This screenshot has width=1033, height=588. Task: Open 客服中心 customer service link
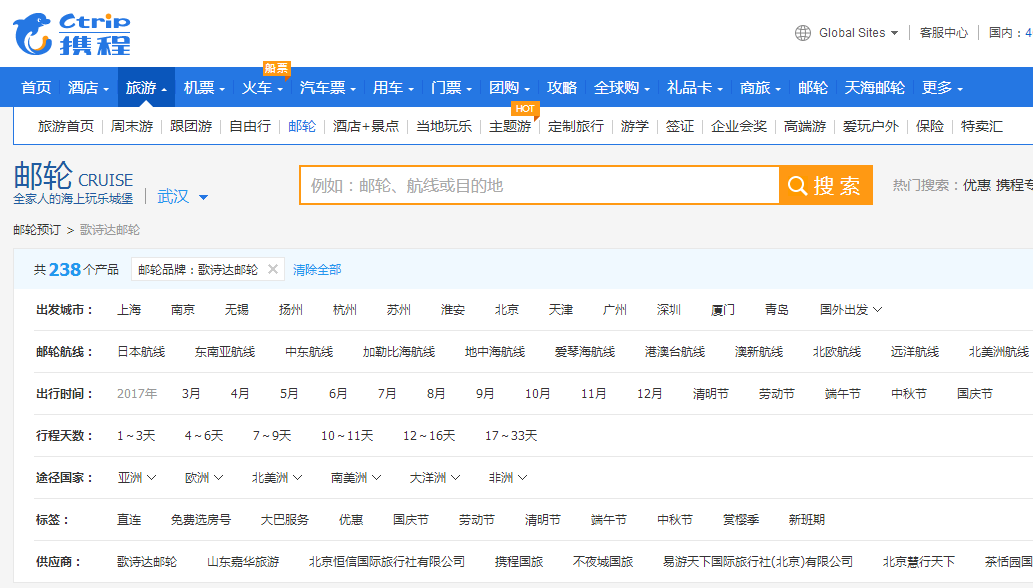point(943,33)
